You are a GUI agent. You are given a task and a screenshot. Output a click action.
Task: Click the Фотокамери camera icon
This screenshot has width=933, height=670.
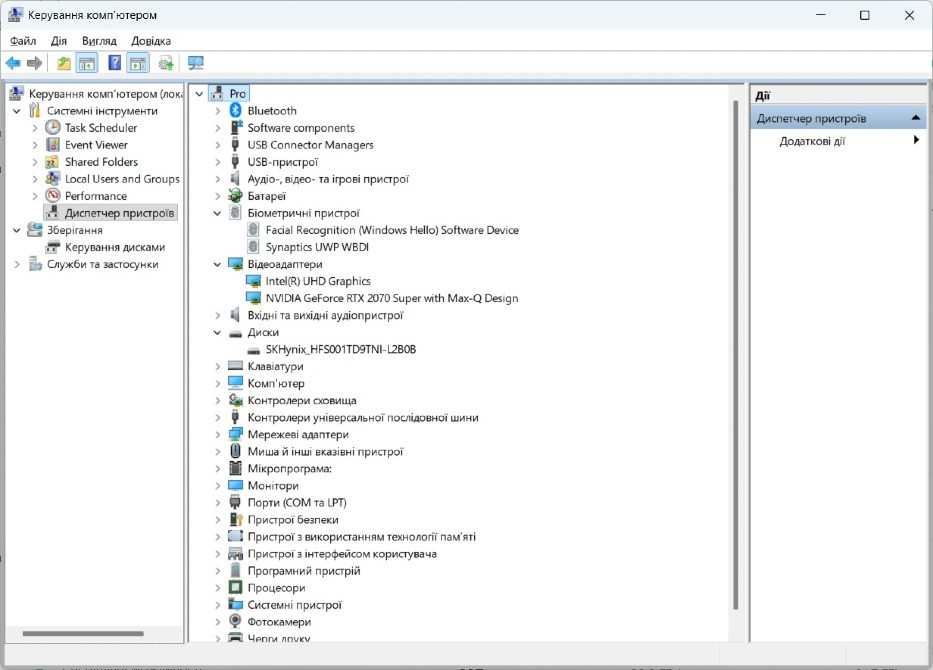tap(236, 622)
